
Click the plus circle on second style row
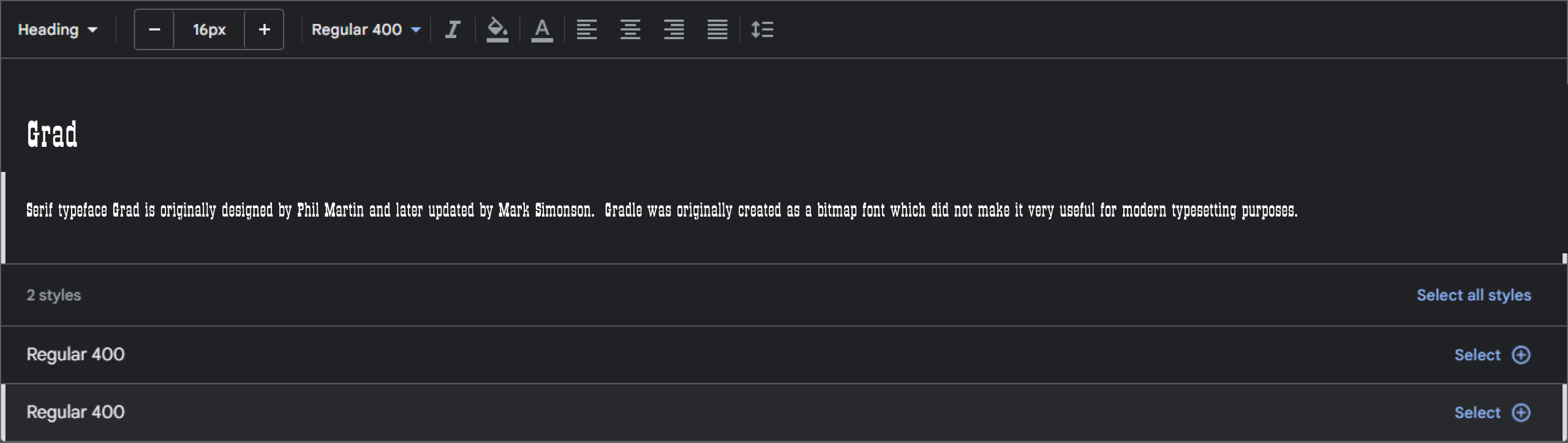tap(1521, 412)
